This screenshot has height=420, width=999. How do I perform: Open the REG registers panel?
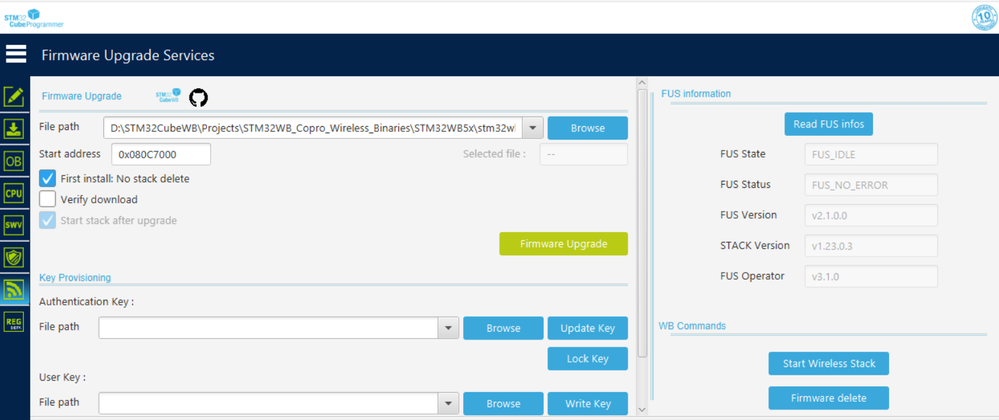(x=14, y=322)
